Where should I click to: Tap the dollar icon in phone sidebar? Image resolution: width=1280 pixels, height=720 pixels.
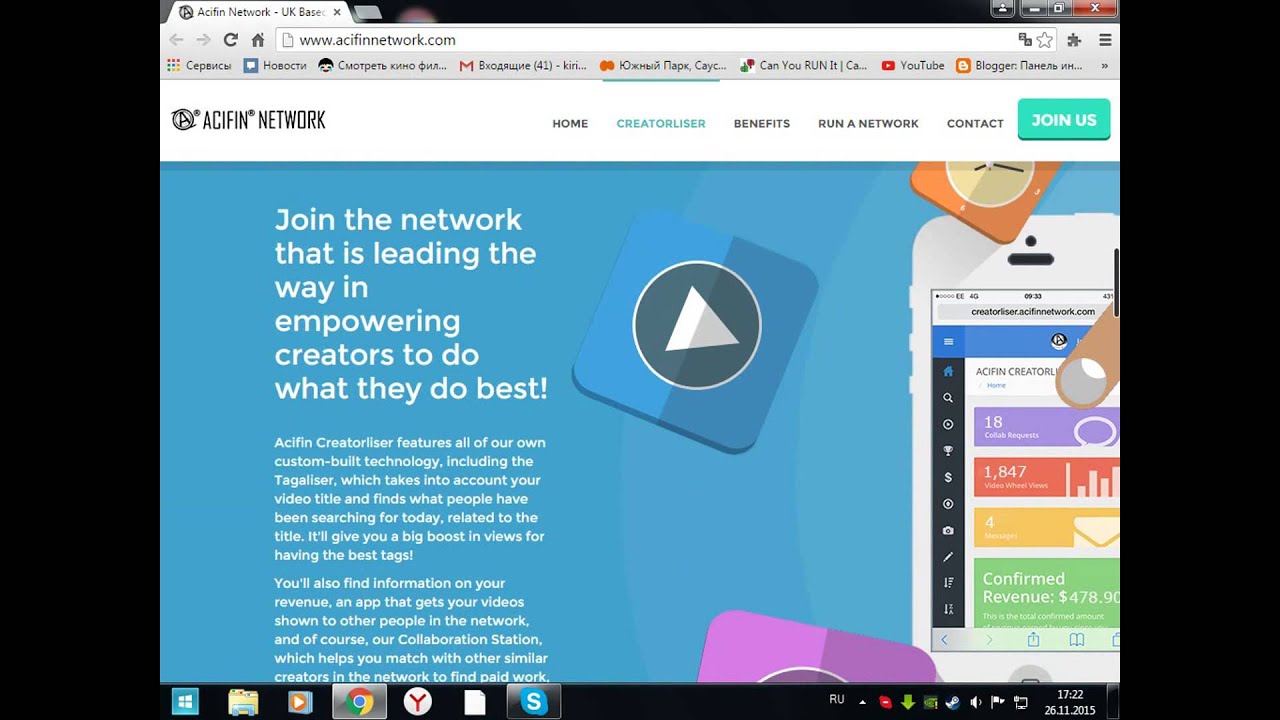tap(949, 477)
